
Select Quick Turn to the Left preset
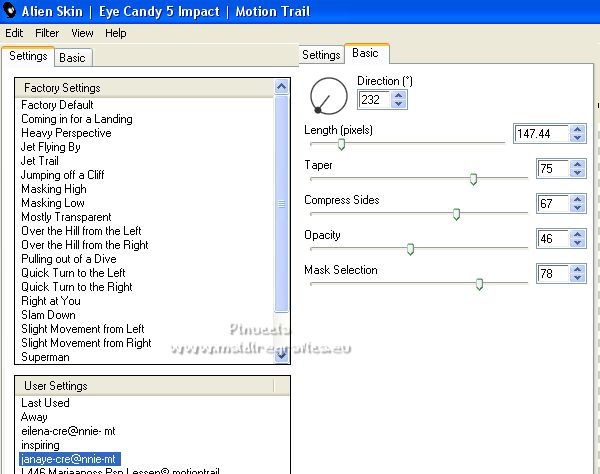tap(73, 273)
